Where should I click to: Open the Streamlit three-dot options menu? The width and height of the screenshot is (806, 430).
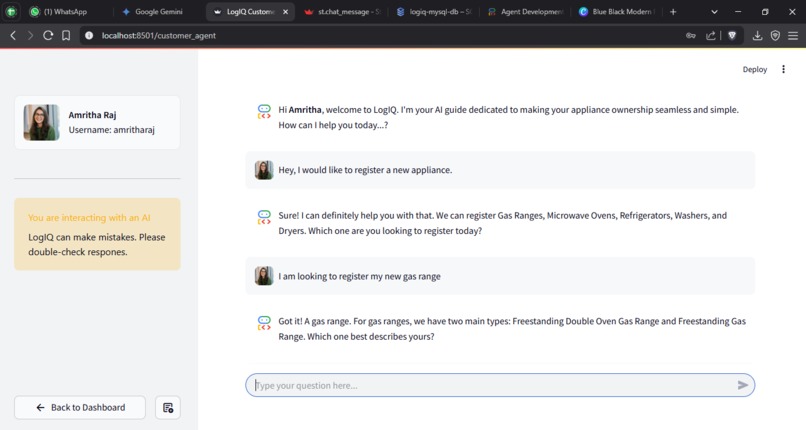[x=783, y=69]
